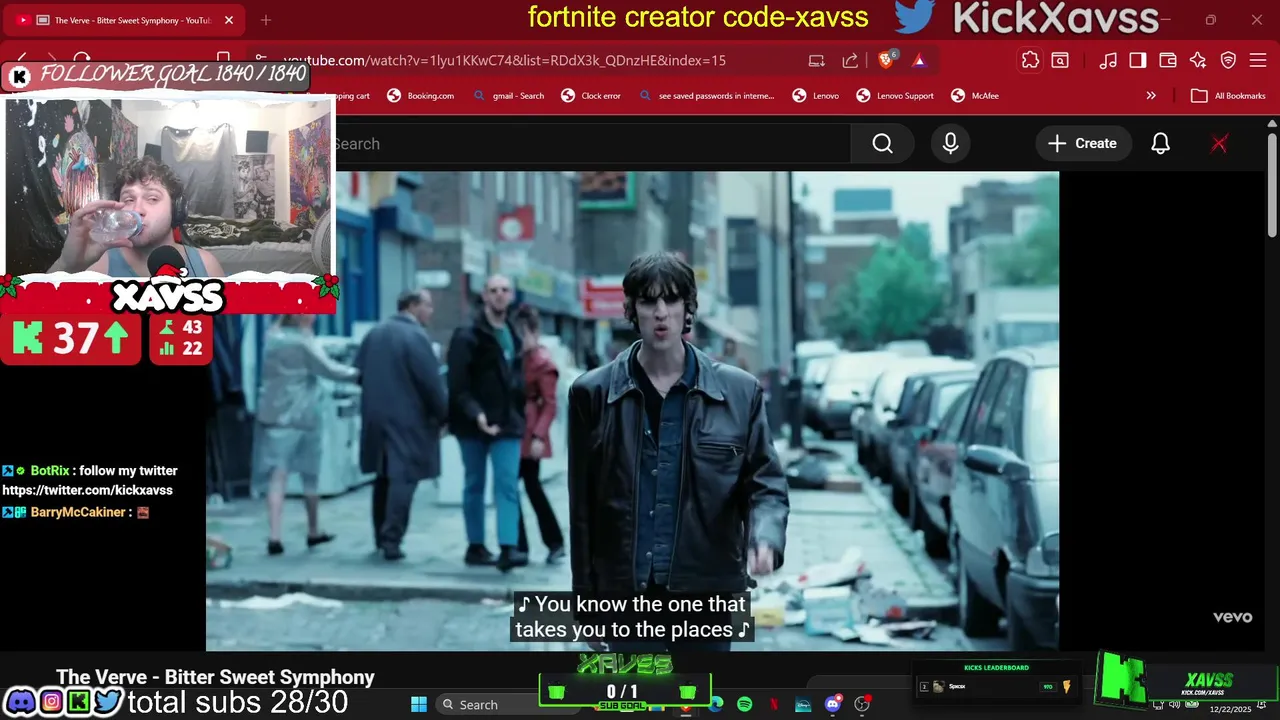Open the All Bookmarks folder

[1228, 96]
